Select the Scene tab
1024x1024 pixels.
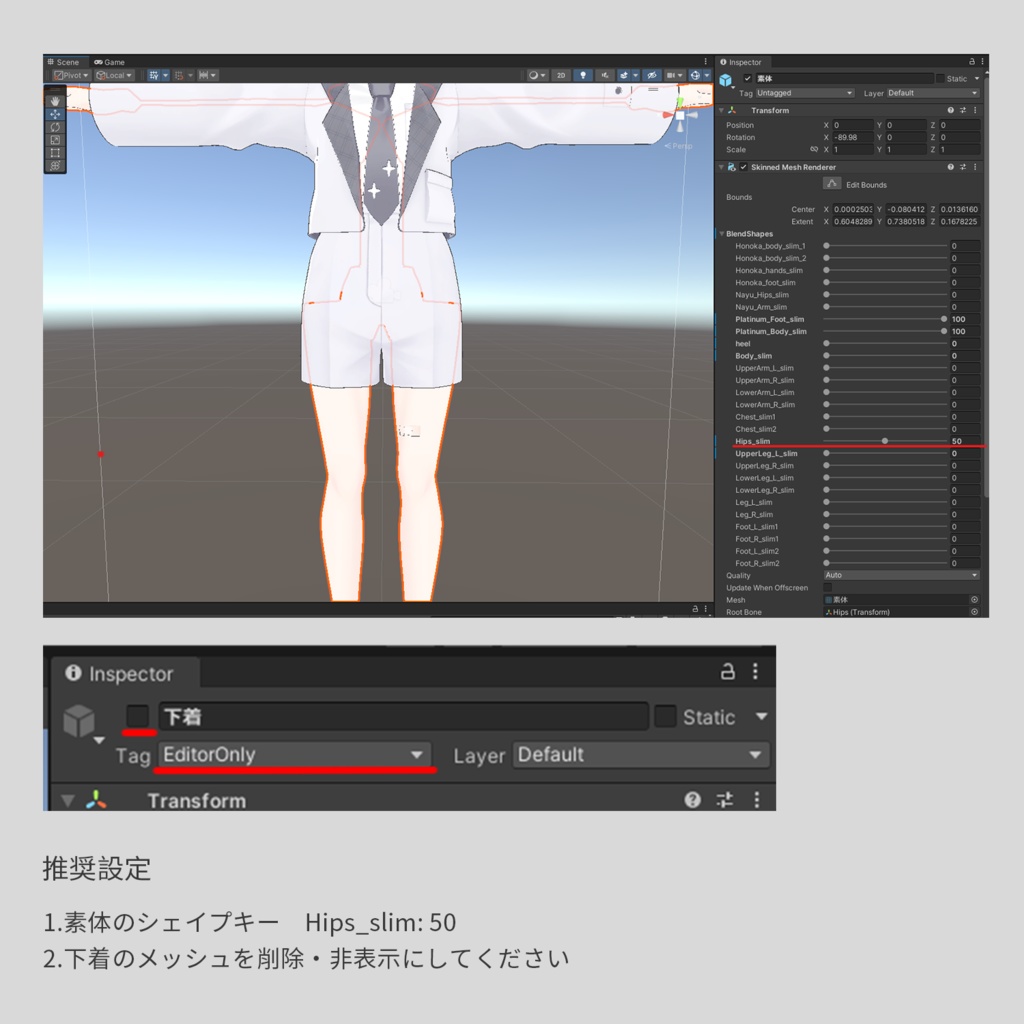coord(65,62)
